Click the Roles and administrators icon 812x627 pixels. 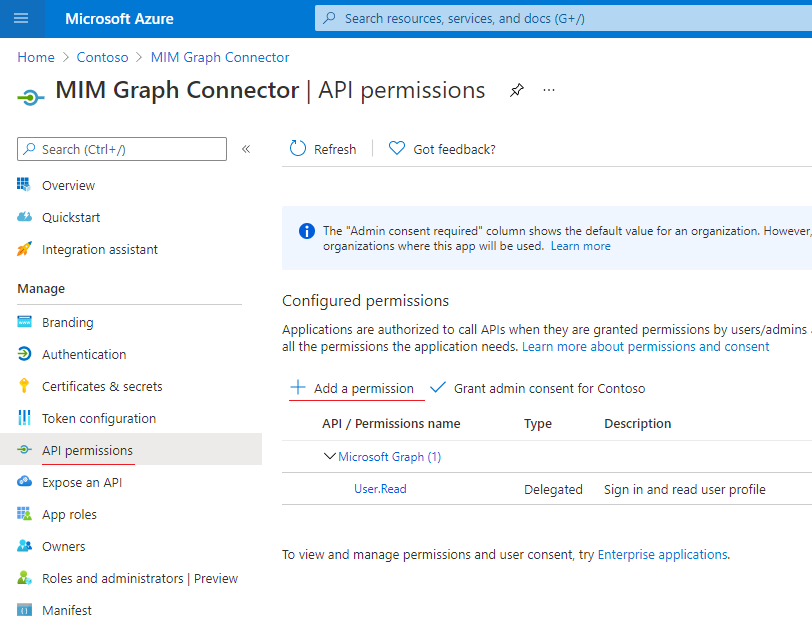[24, 578]
